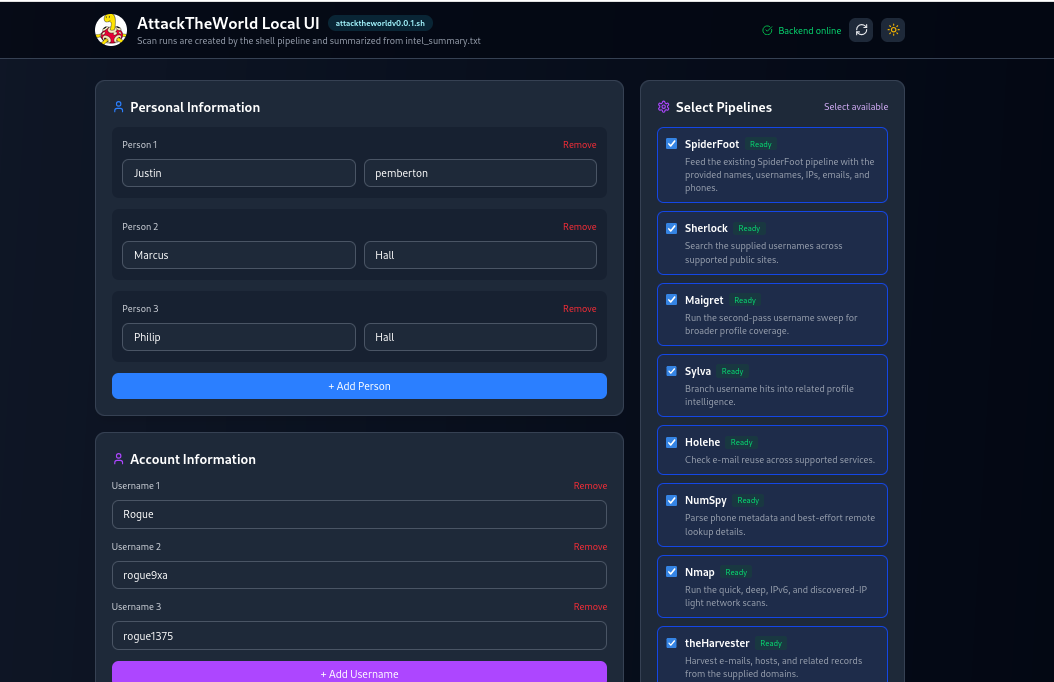Uncheck the Maigret pipeline checkbox
The width and height of the screenshot is (1054, 682).
pos(672,300)
